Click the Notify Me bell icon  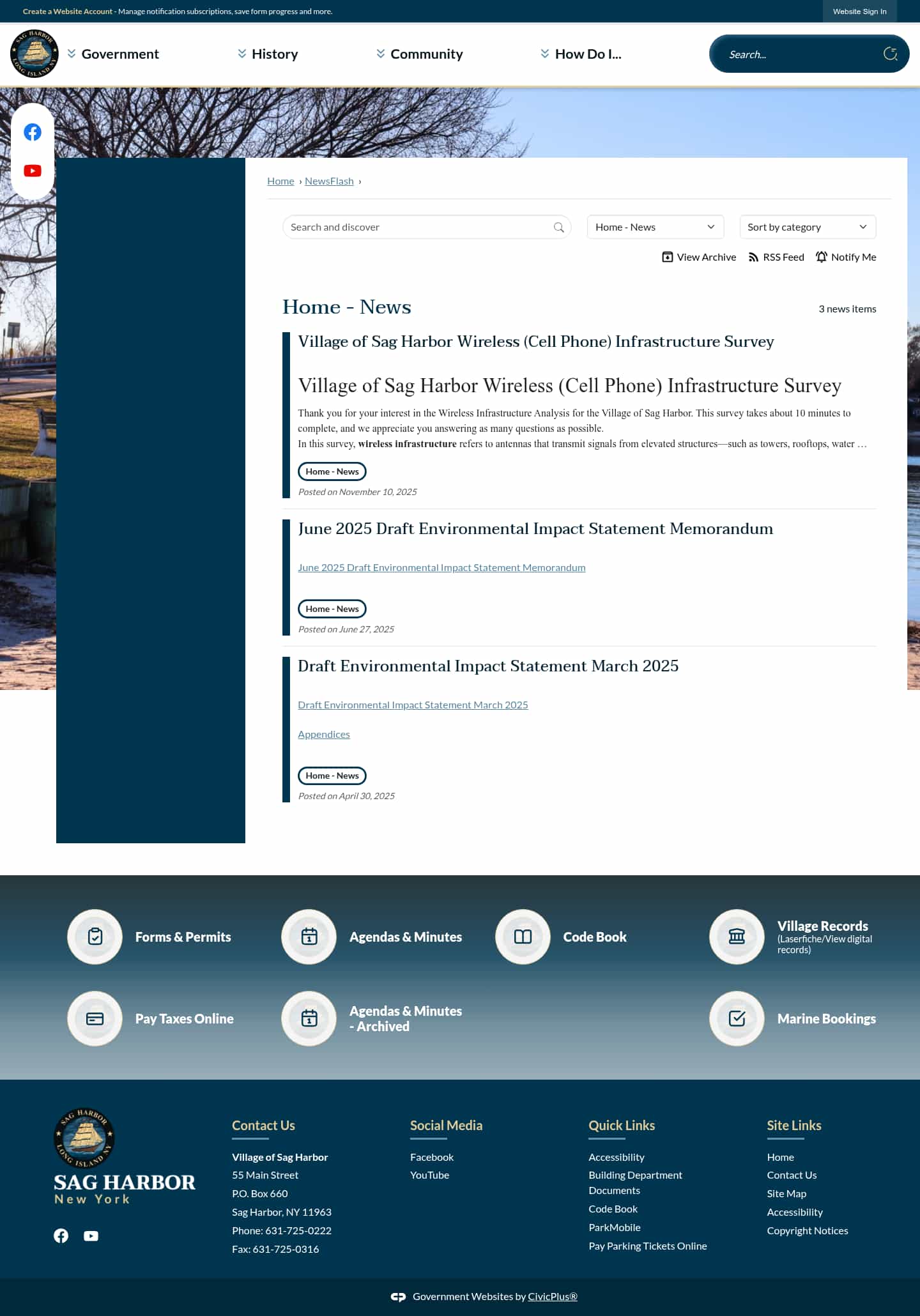(x=822, y=257)
